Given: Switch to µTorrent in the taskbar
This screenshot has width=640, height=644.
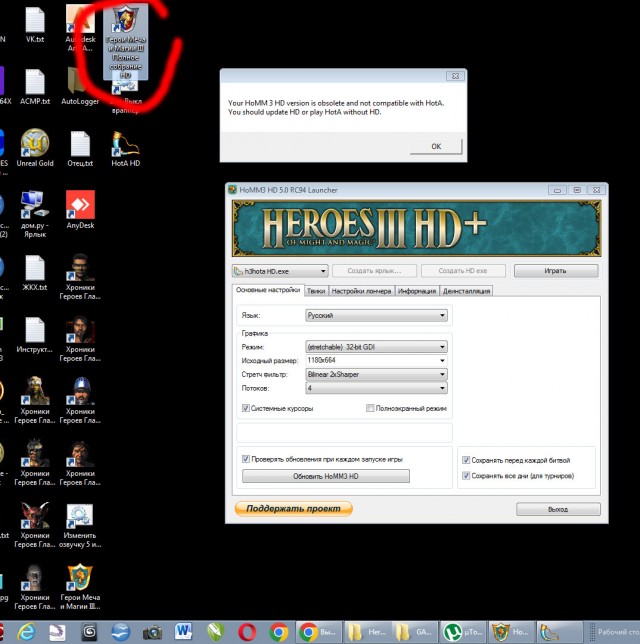Looking at the screenshot, I should [463, 632].
